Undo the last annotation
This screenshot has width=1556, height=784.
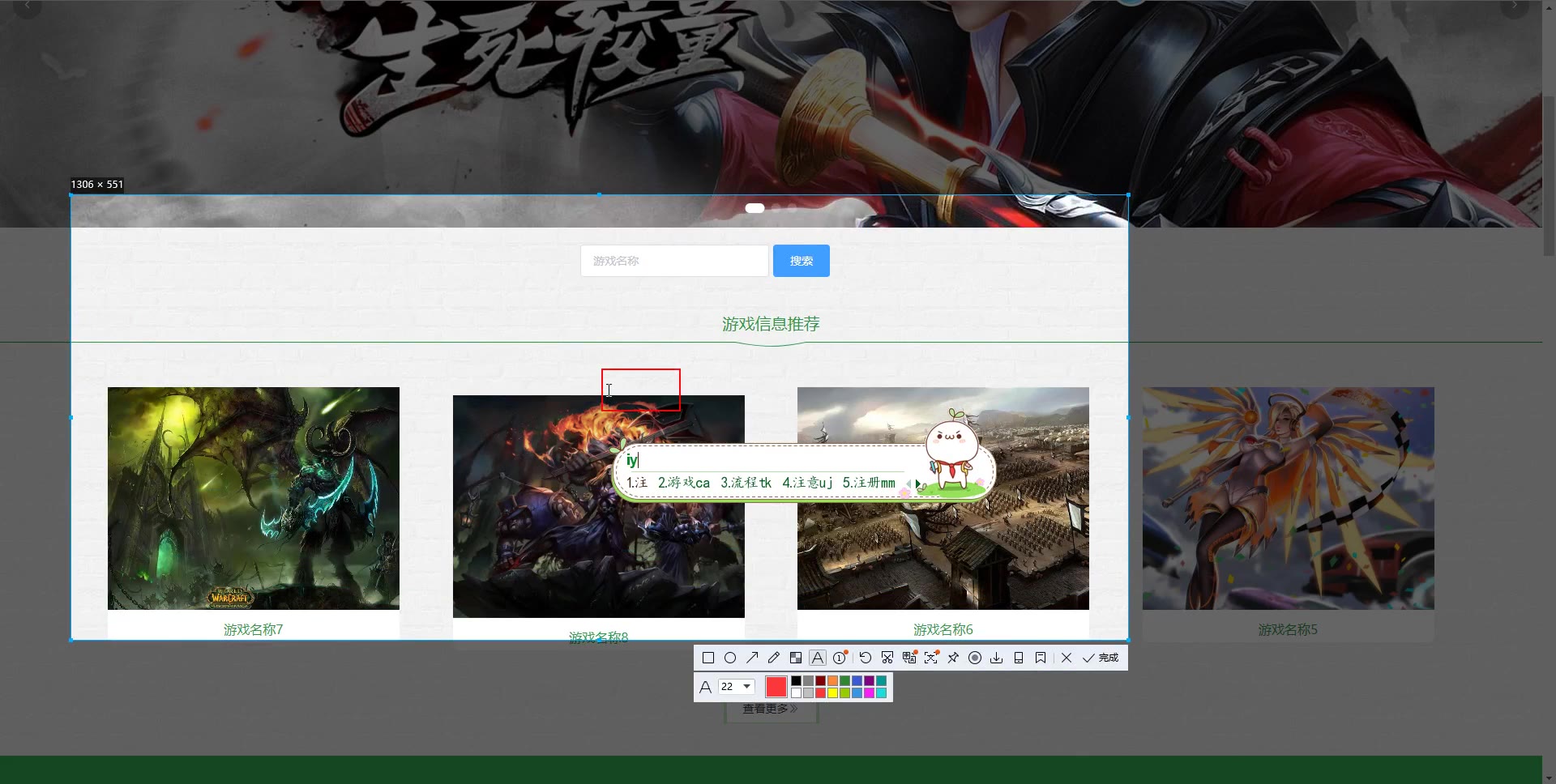tap(866, 658)
